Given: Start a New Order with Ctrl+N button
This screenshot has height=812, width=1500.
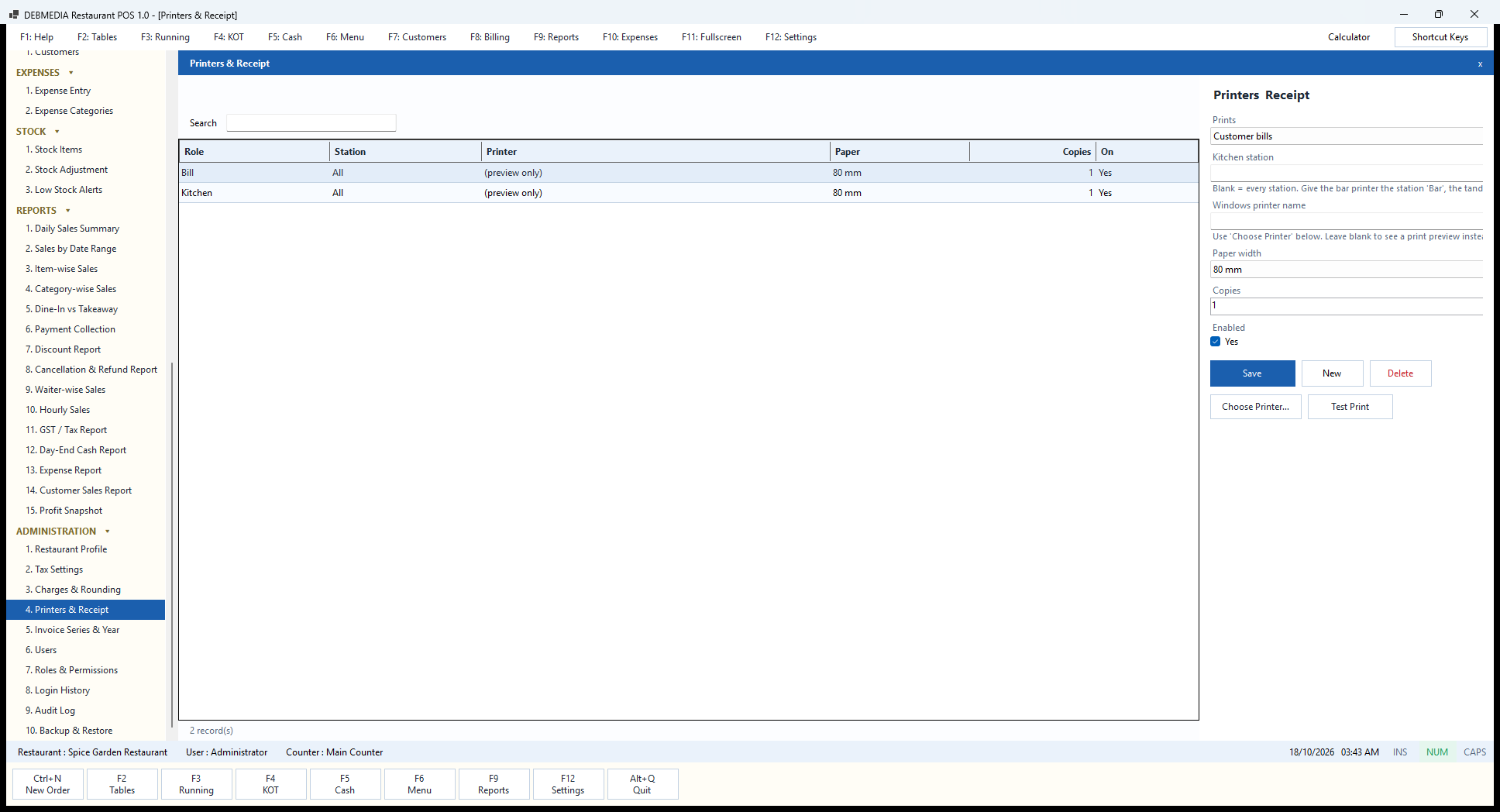Looking at the screenshot, I should pyautogui.click(x=48, y=784).
